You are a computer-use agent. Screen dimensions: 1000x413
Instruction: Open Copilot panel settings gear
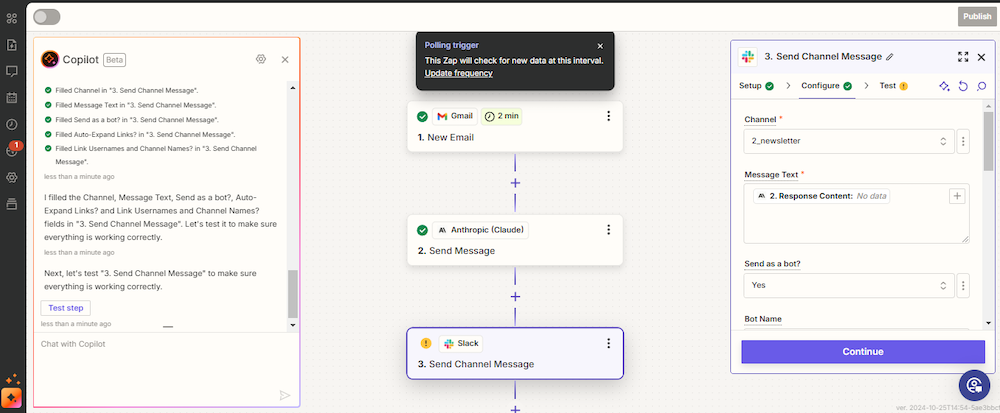[260, 59]
